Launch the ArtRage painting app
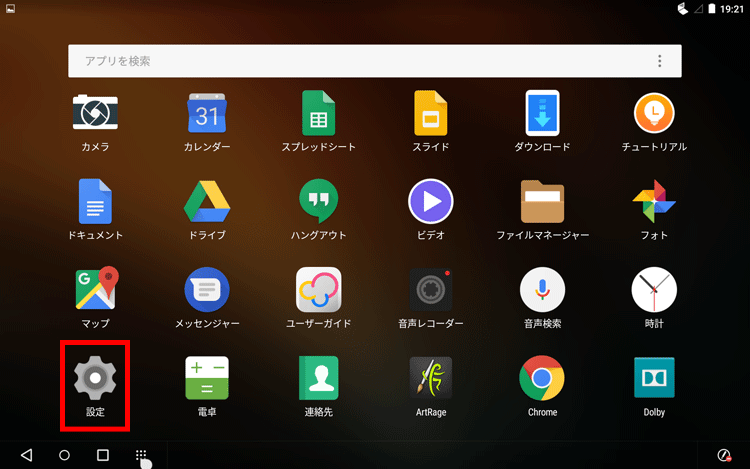 coord(430,378)
